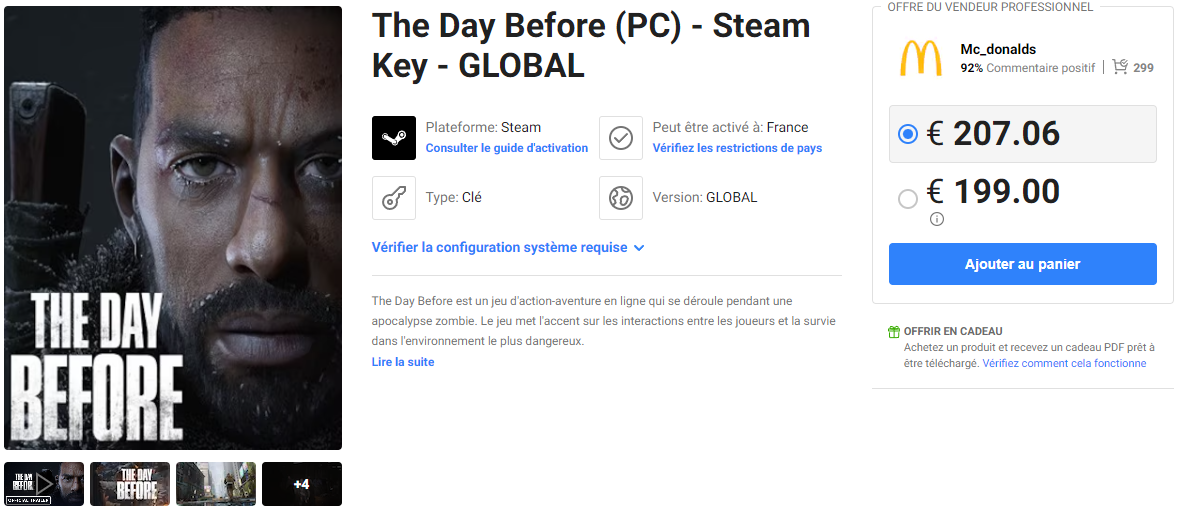
Task: Click the cart sales count icon
Action: 1121,67
